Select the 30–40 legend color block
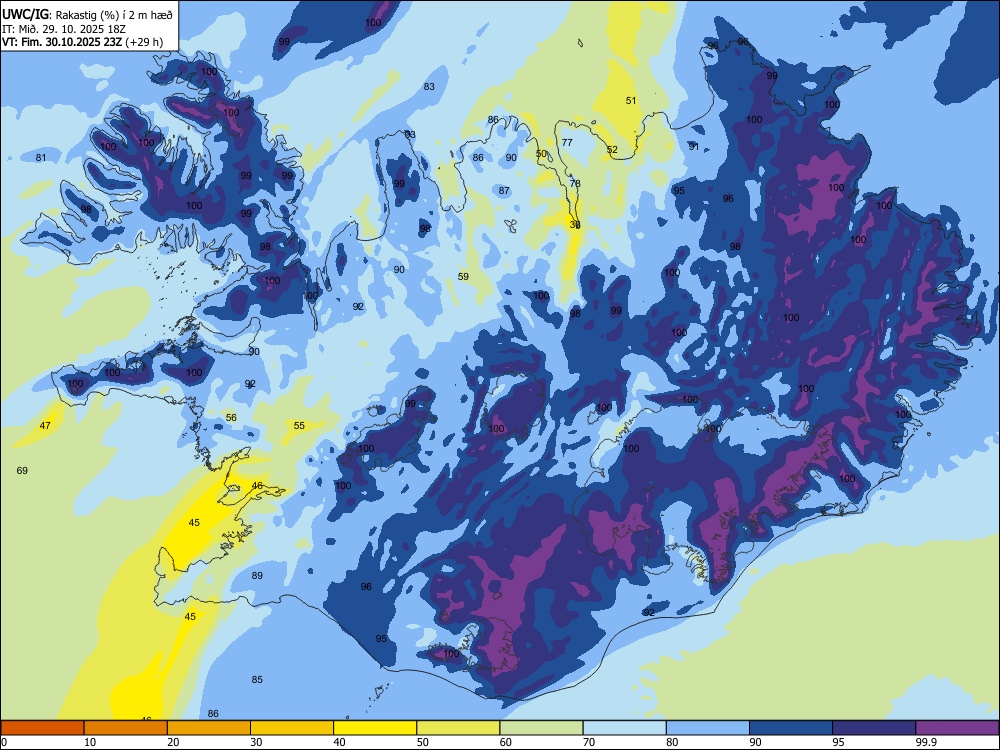 tap(292, 728)
